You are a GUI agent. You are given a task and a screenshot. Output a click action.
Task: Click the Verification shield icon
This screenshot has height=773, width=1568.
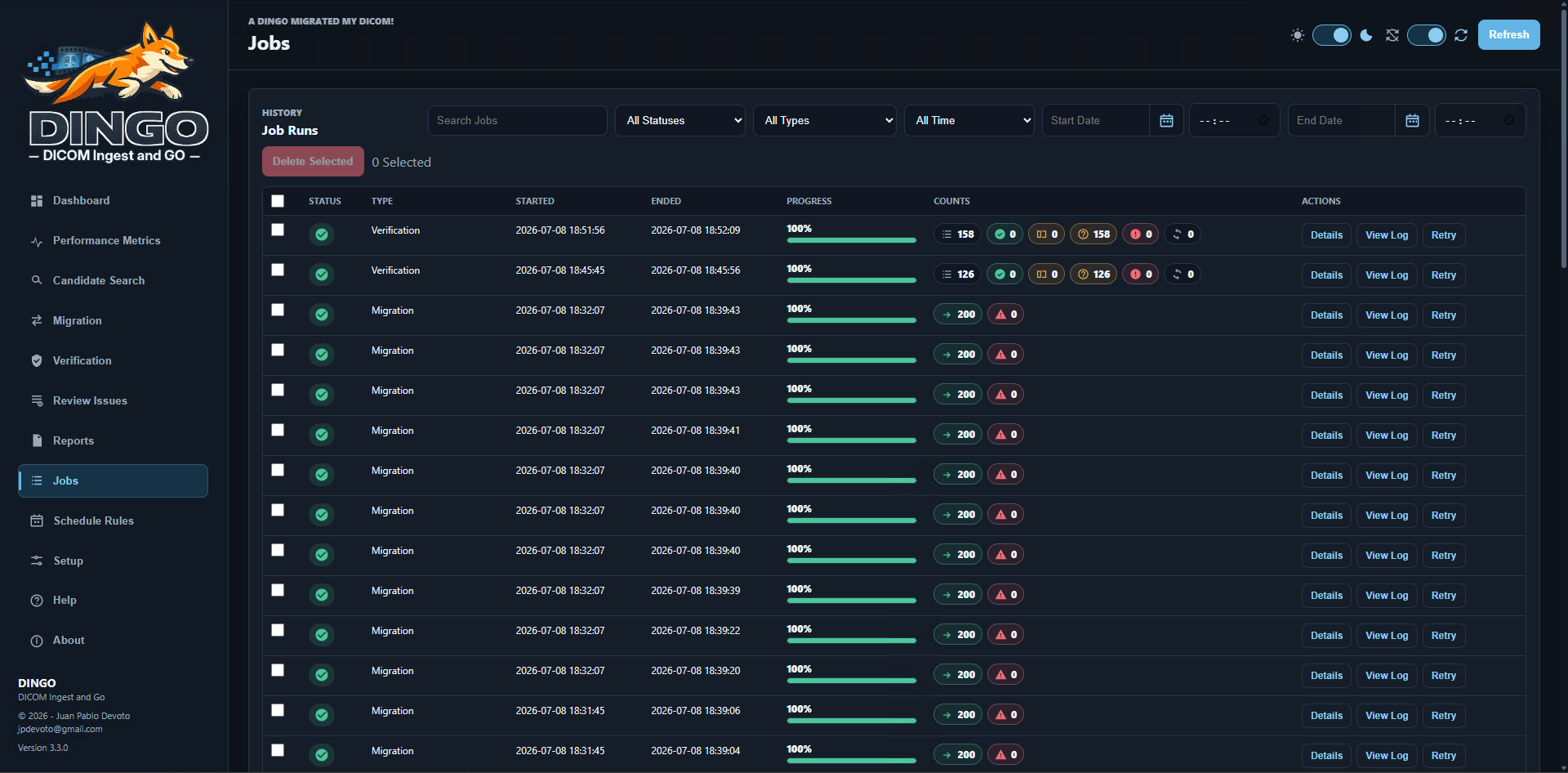[x=37, y=360]
